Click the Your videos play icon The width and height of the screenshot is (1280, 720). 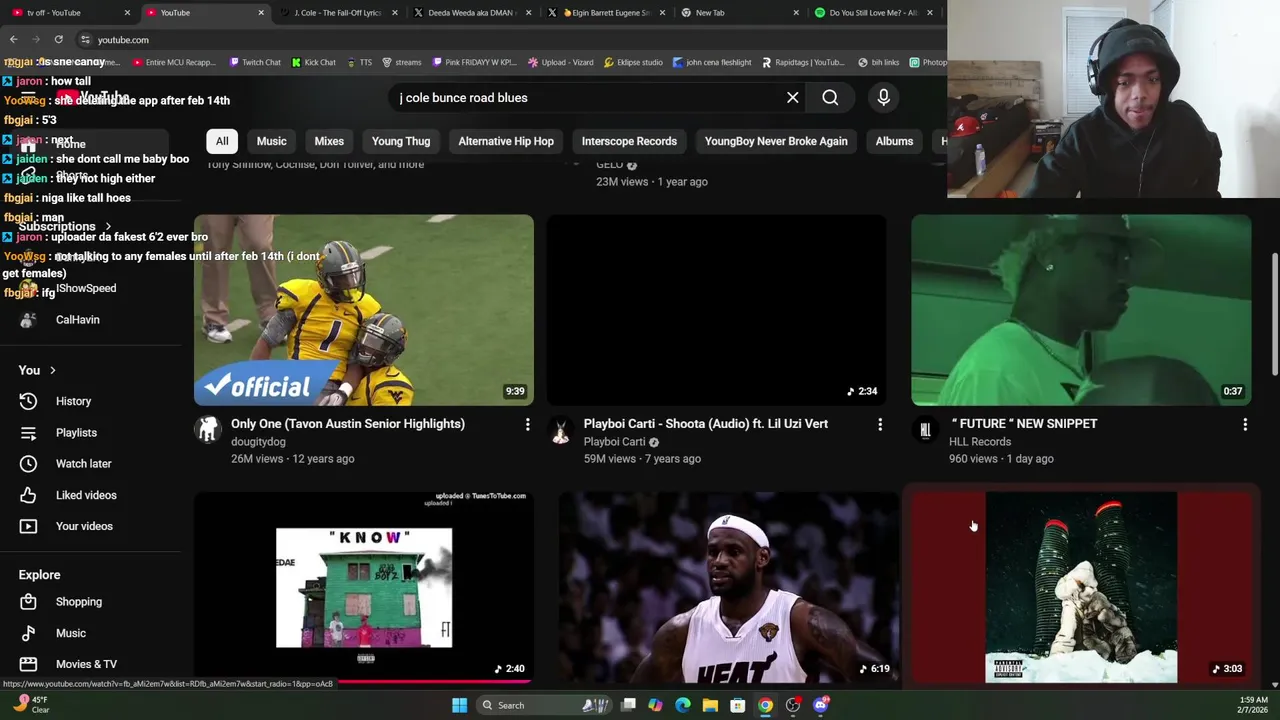[28, 526]
